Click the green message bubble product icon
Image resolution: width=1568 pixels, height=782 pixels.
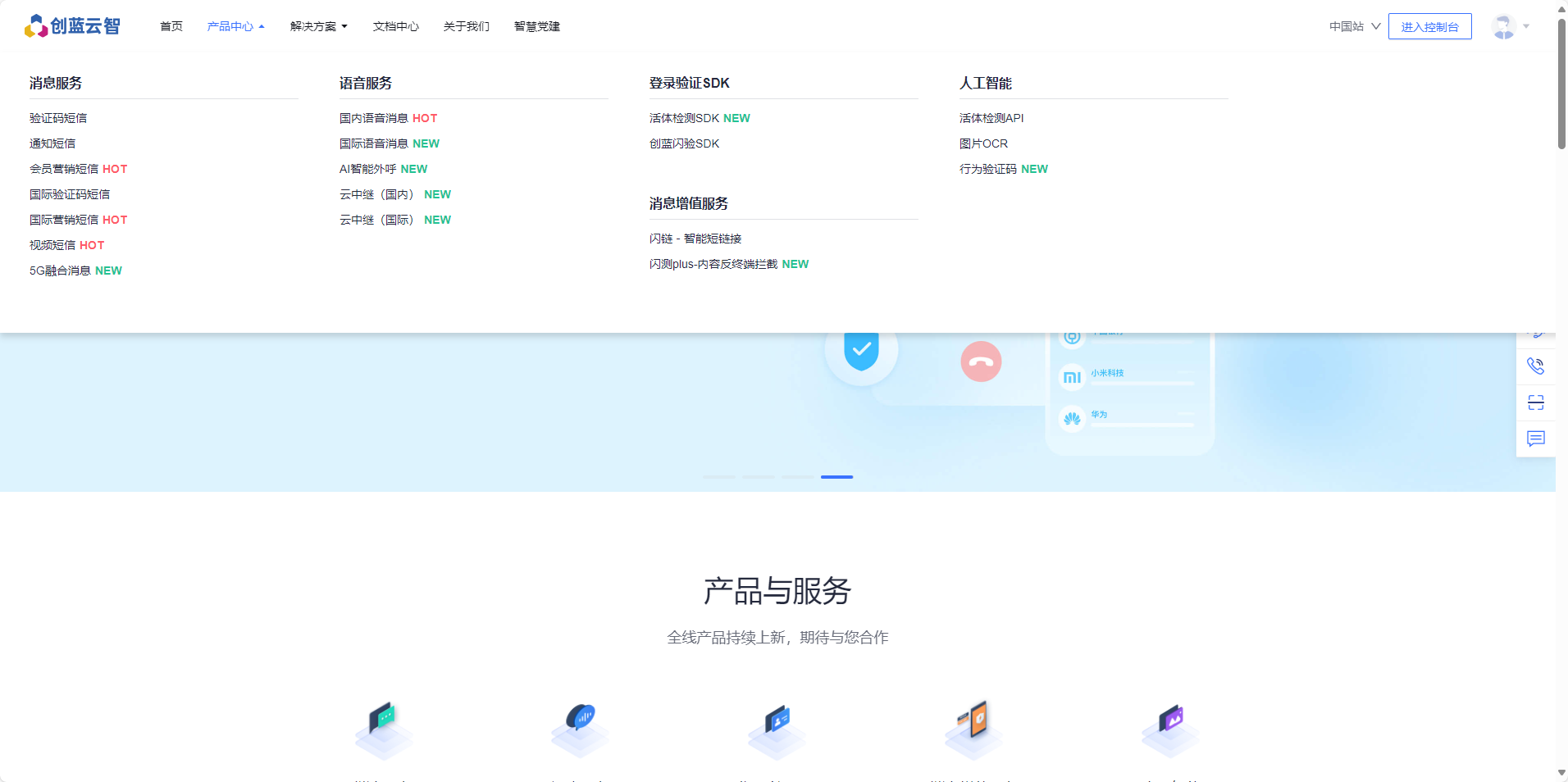(x=383, y=726)
